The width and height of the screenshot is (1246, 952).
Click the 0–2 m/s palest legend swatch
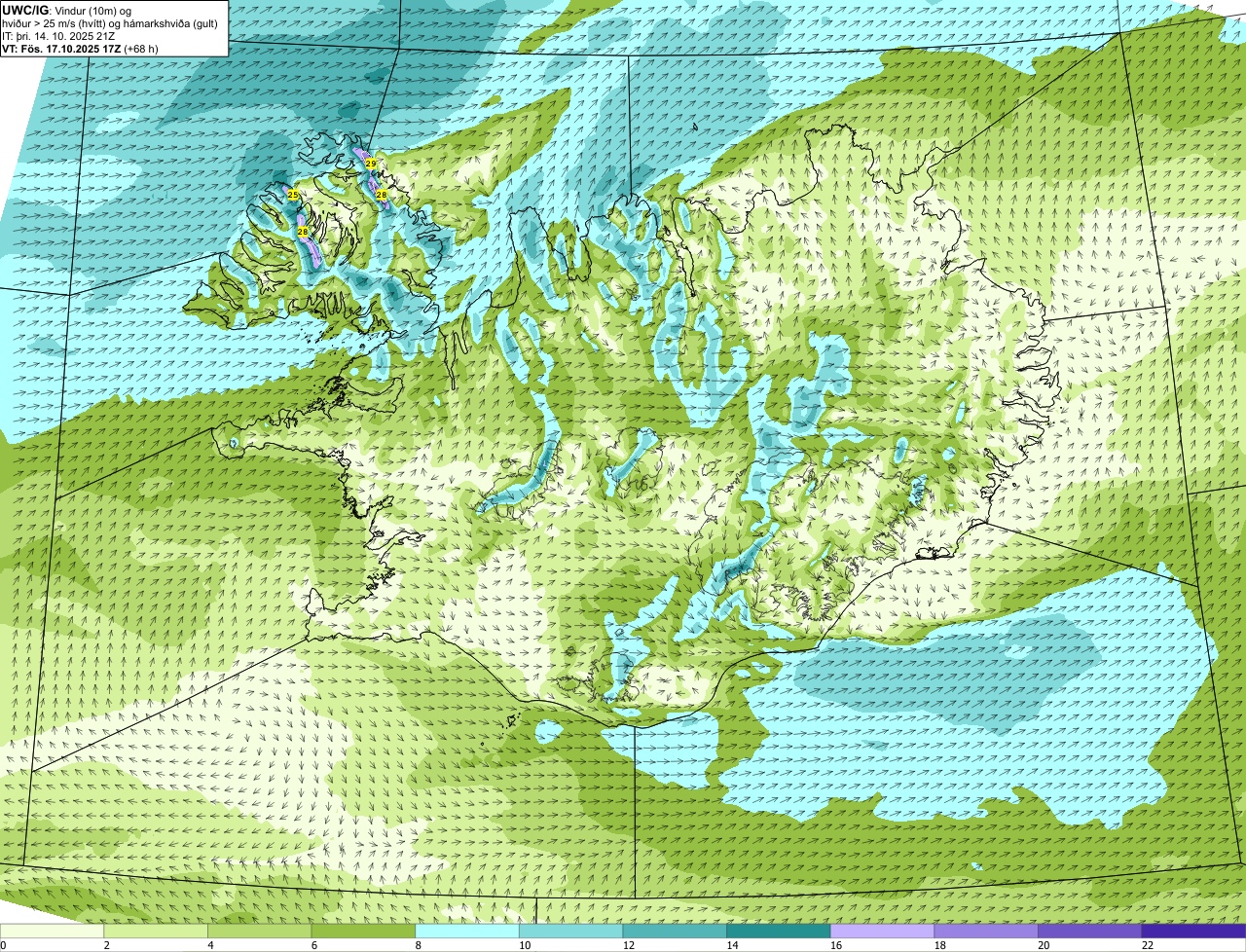[x=52, y=931]
